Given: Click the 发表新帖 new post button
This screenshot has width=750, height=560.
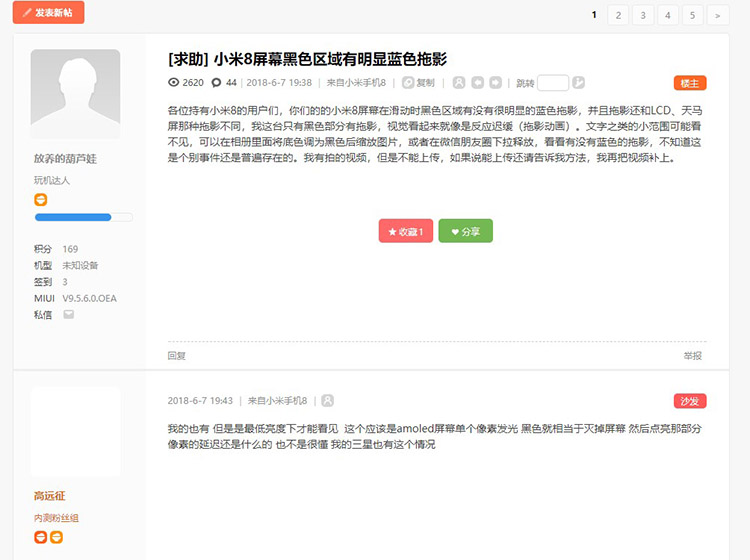Looking at the screenshot, I should (x=48, y=12).
